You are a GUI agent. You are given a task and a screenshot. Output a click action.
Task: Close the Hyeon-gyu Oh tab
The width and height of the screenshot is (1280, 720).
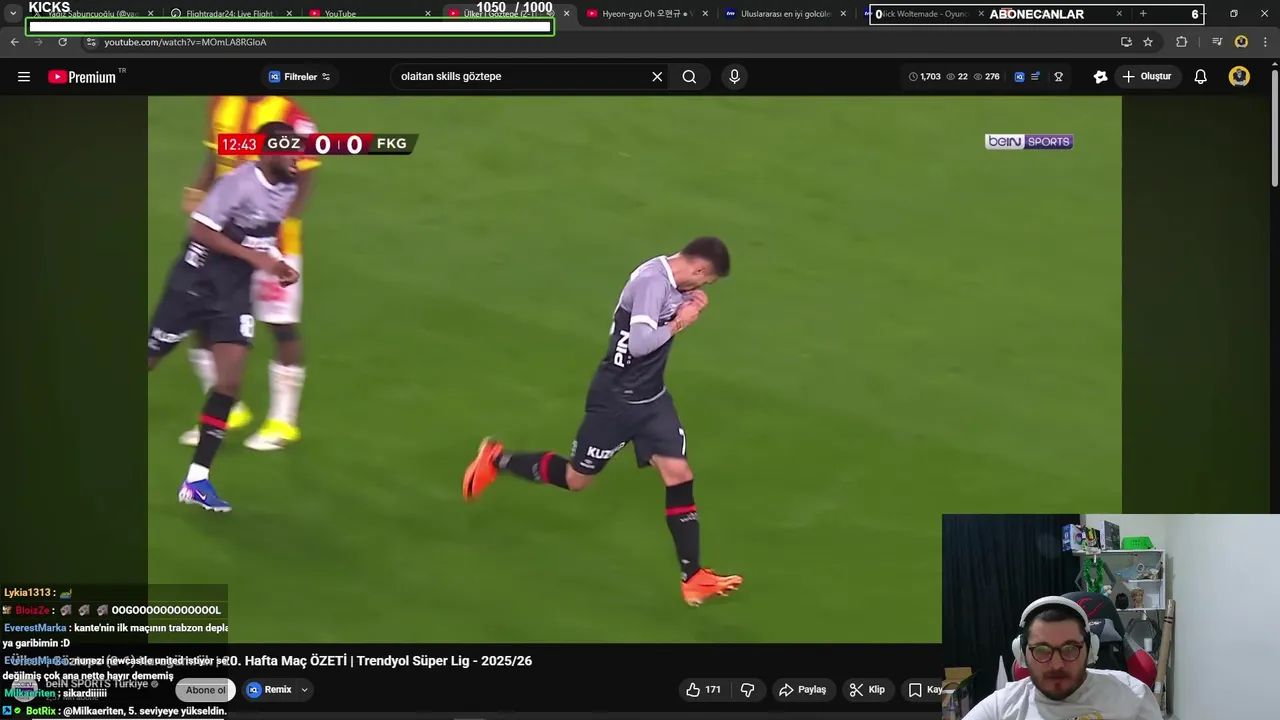705,14
